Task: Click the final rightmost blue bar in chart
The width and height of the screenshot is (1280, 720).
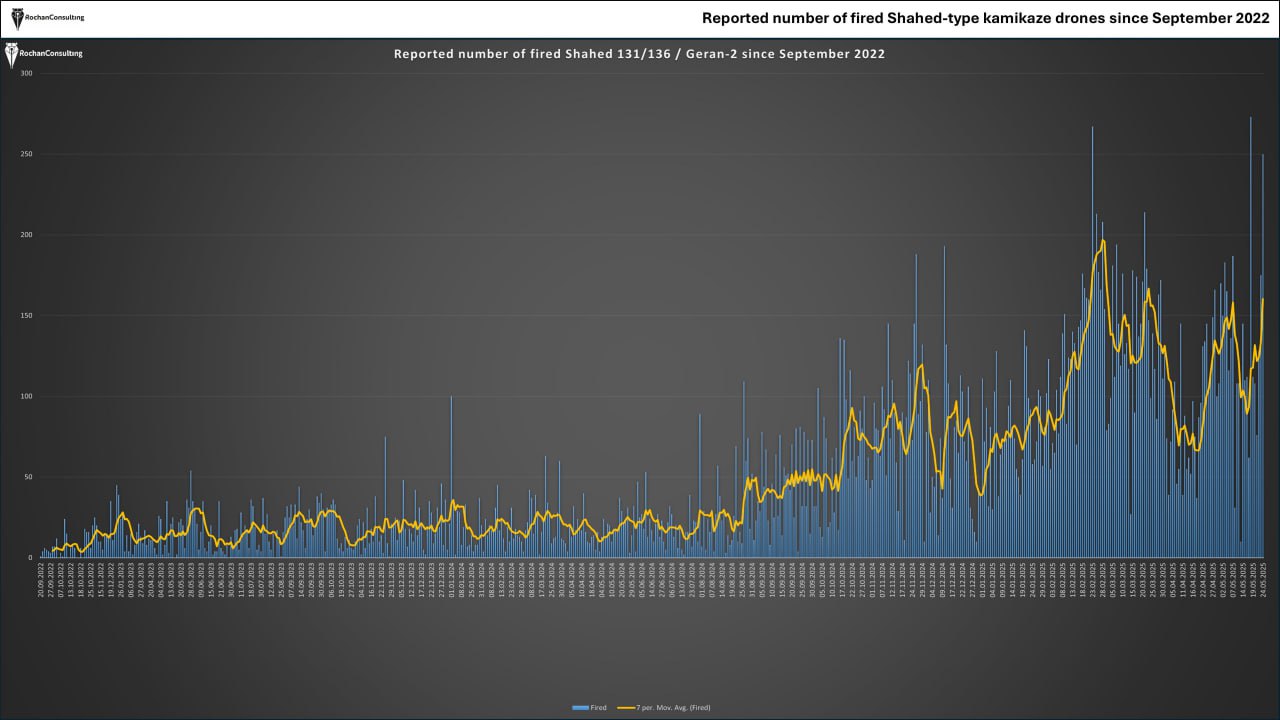Action: point(1262,400)
